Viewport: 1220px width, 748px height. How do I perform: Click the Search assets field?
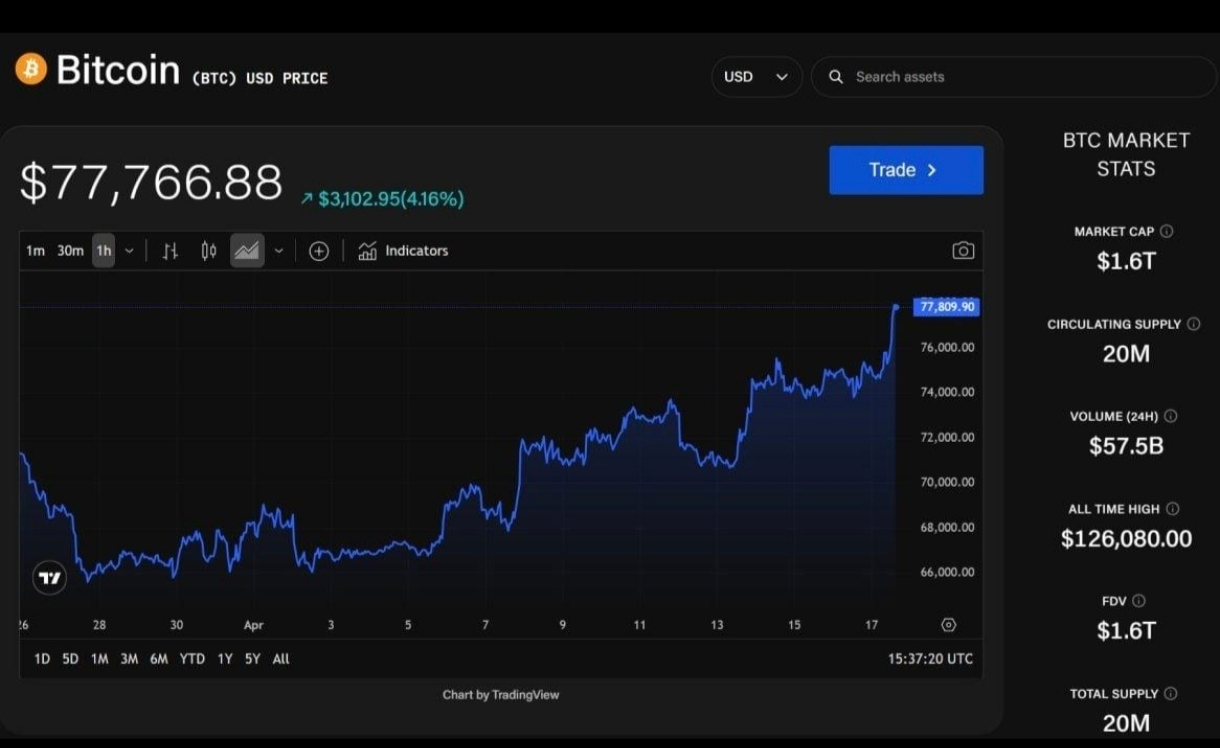[x=1014, y=77]
